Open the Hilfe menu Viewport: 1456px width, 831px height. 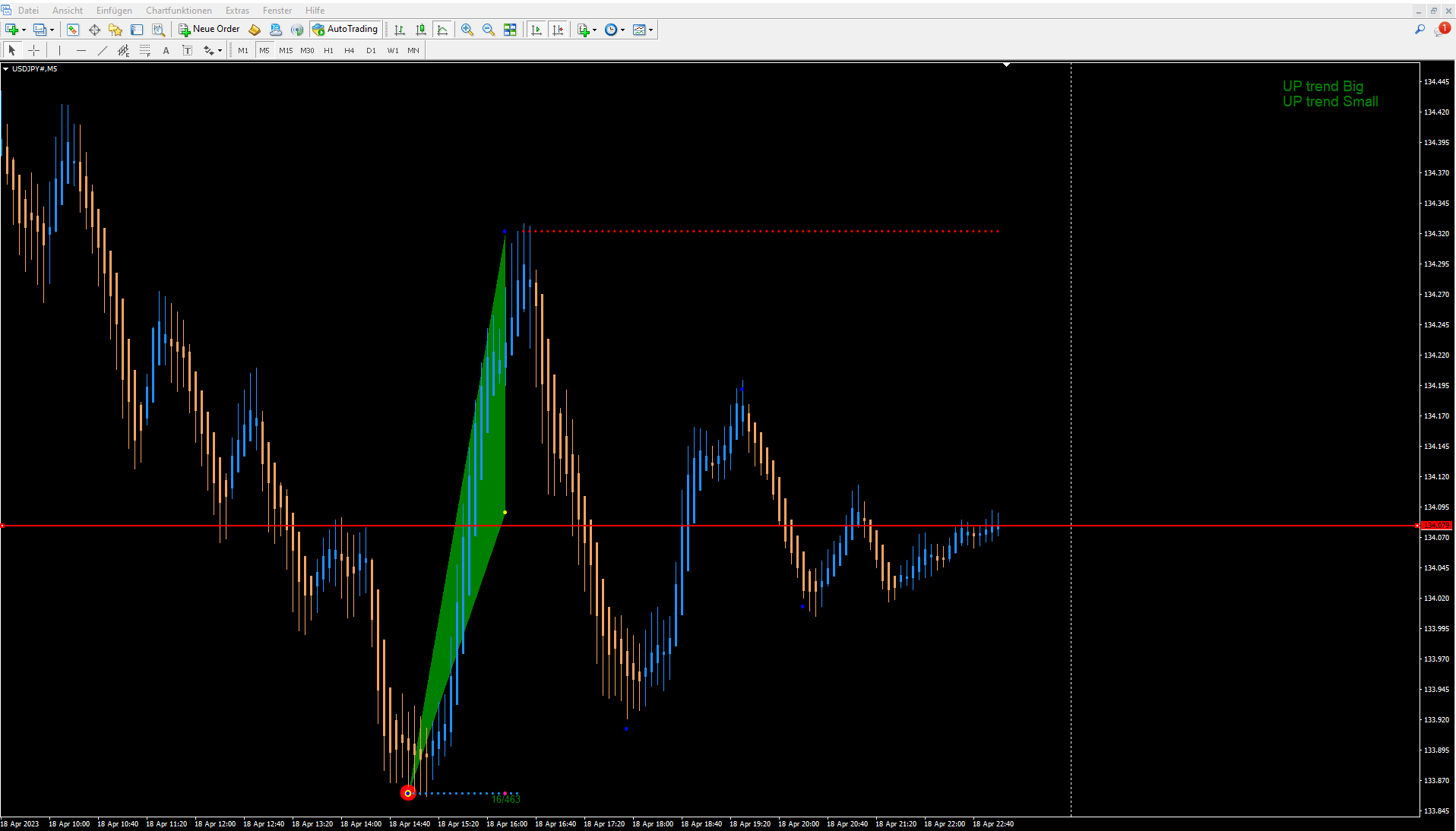pos(315,10)
